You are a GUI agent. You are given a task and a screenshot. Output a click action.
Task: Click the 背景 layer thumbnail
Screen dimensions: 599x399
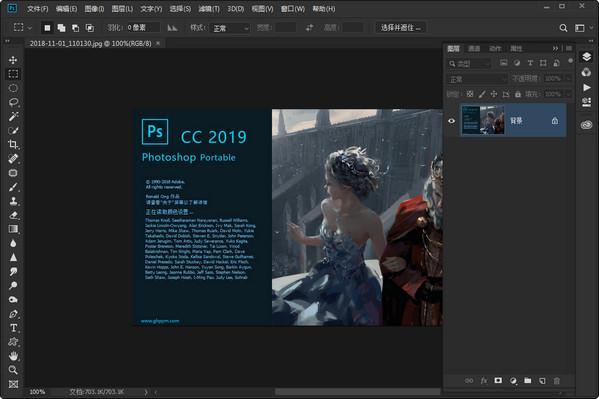coord(483,120)
